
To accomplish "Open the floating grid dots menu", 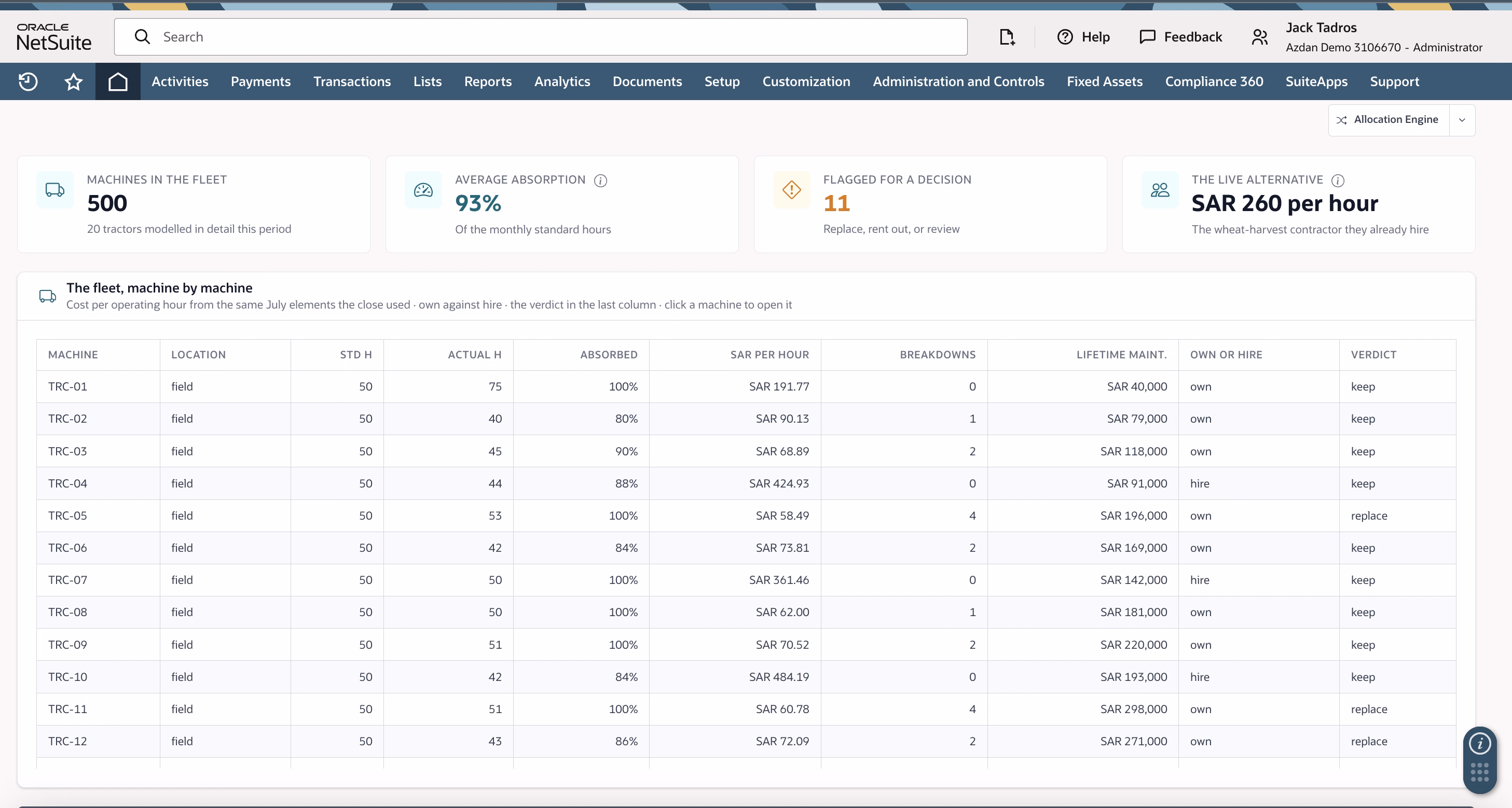I will 1480,772.
